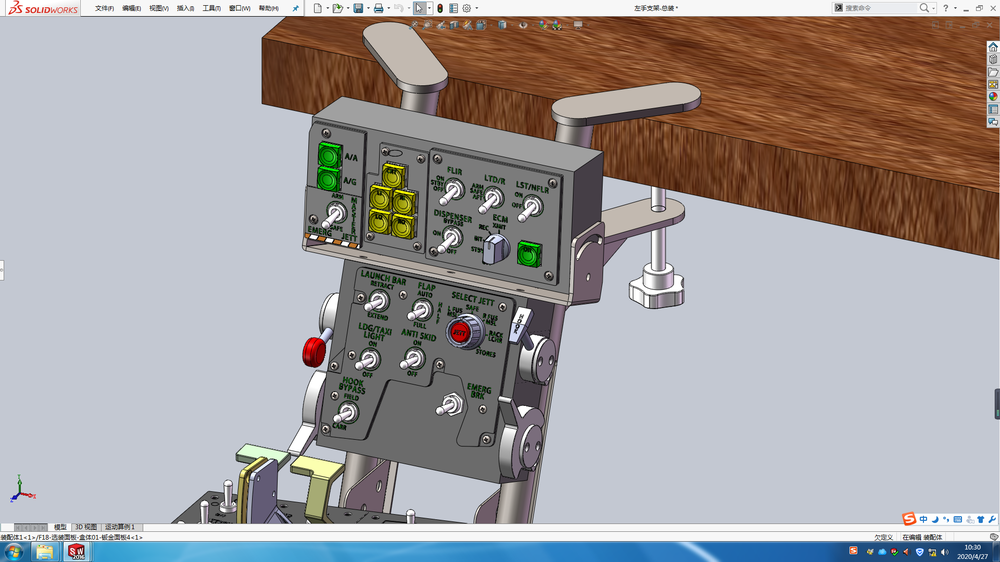Pin the menu bar with pushpin icon
The height and width of the screenshot is (562, 1000).
click(295, 8)
